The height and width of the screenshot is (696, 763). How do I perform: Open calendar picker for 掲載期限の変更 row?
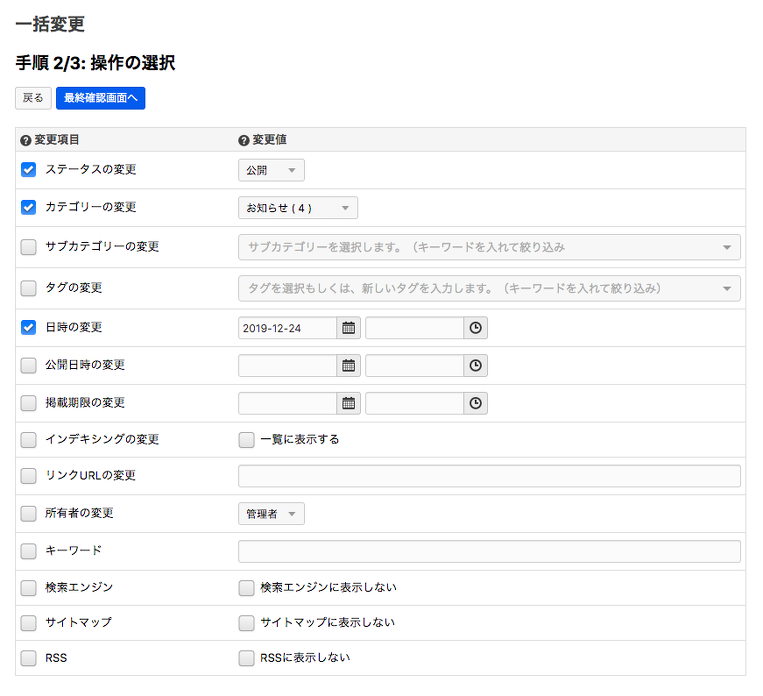[349, 403]
